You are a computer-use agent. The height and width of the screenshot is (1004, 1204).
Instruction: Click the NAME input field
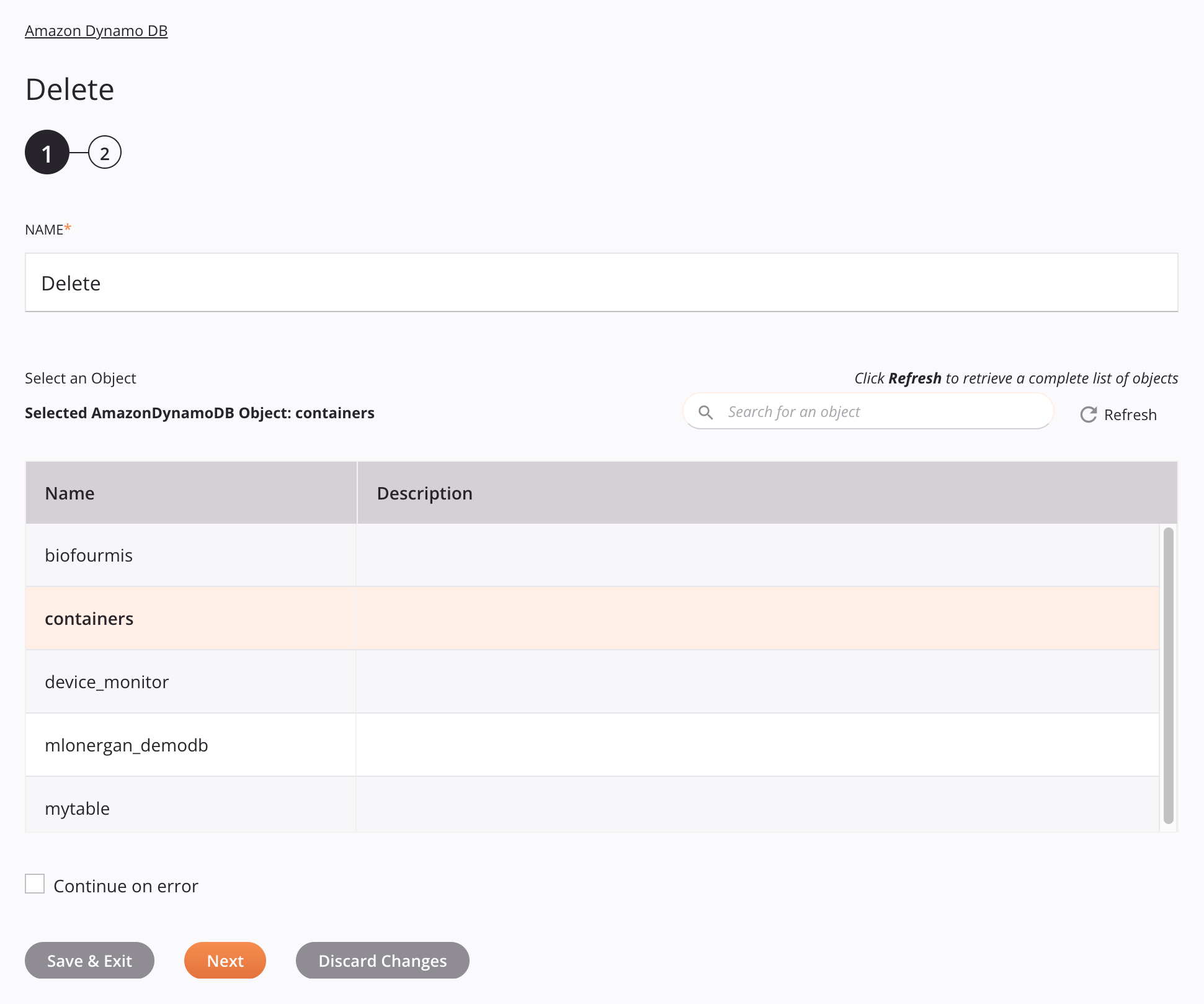(601, 282)
